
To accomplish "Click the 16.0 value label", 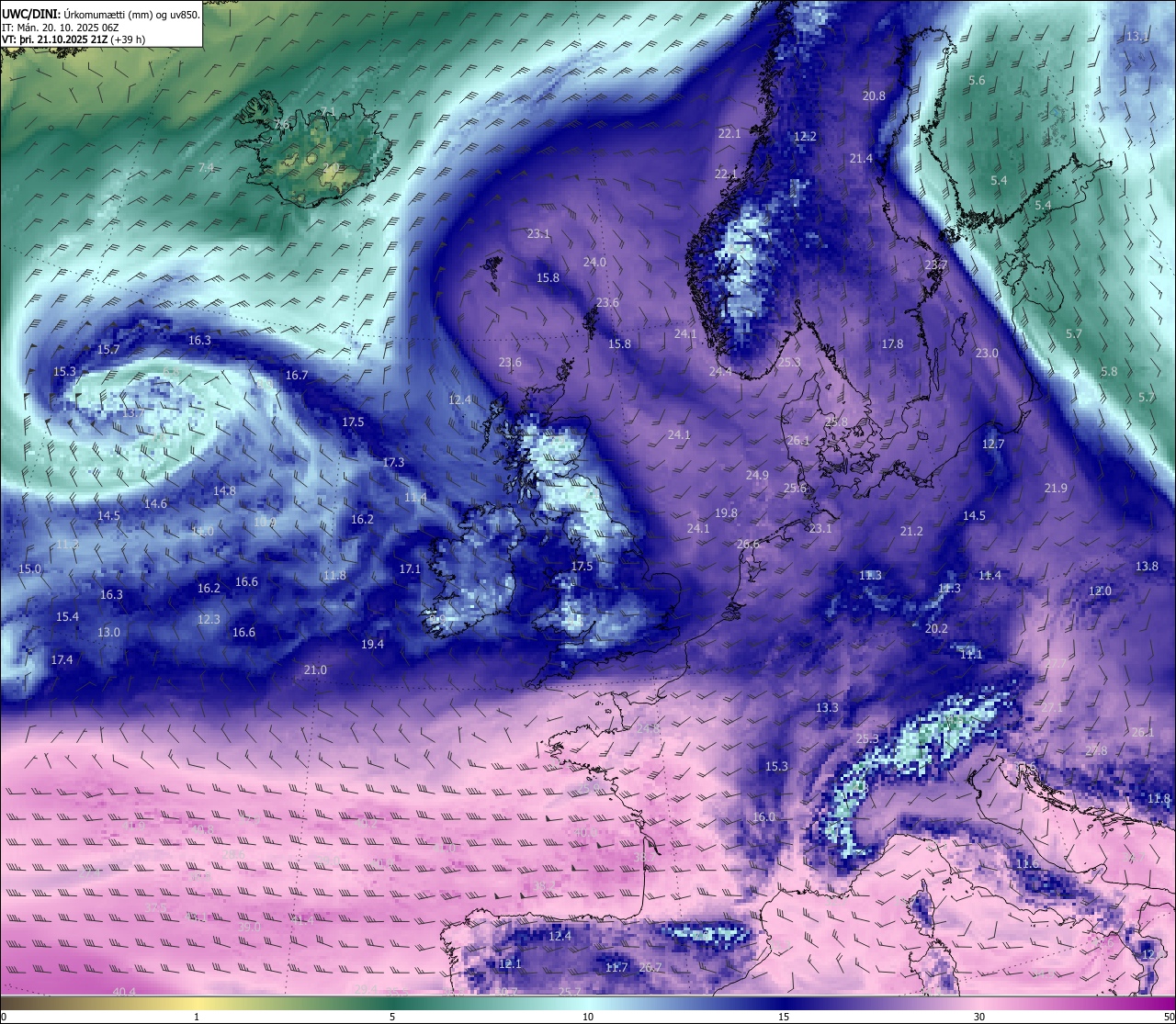I will [x=763, y=816].
